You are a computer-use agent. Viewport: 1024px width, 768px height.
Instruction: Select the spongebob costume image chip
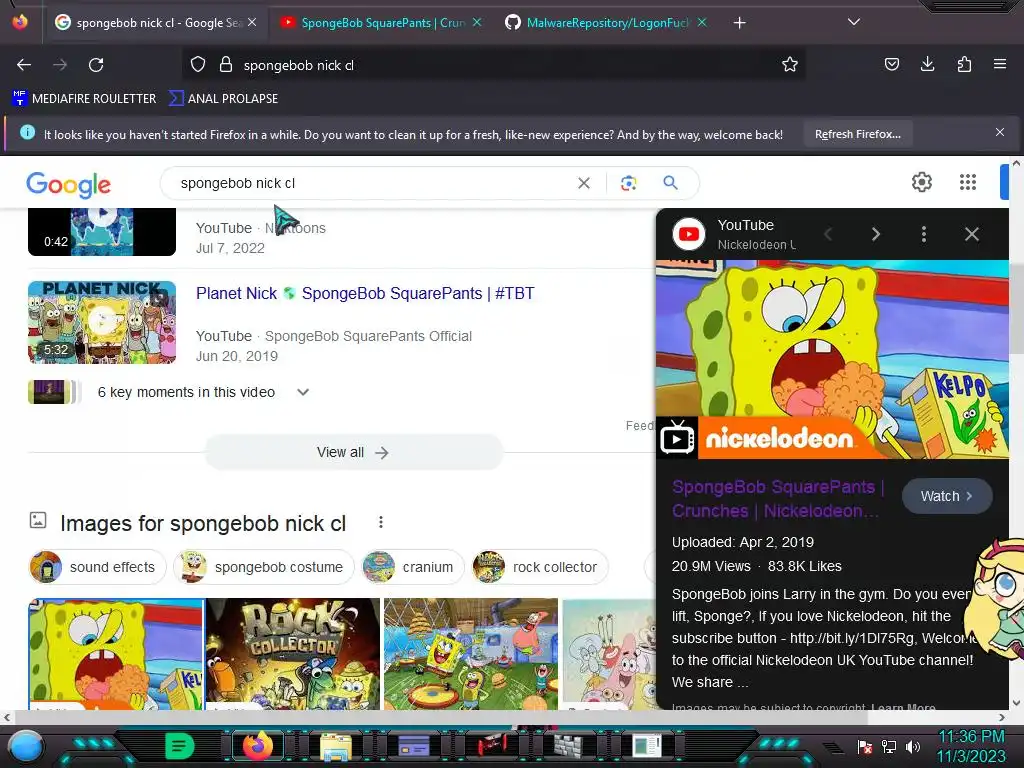click(x=263, y=567)
